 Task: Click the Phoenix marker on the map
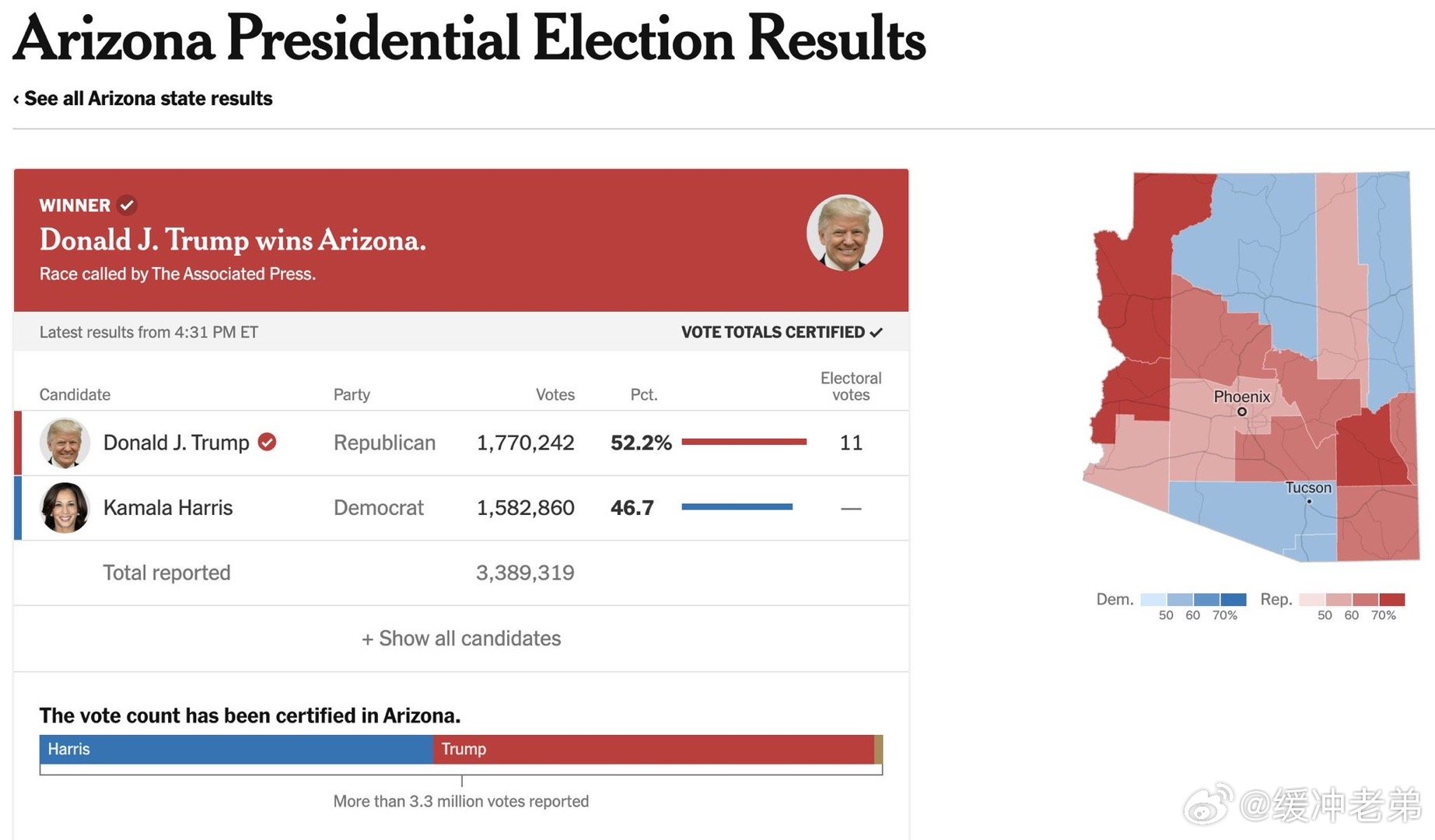point(1242,411)
